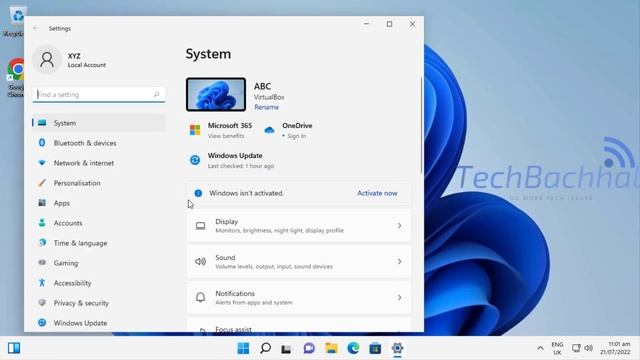The image size is (640, 360).
Task: Open Apps category
Action: pos(99,203)
